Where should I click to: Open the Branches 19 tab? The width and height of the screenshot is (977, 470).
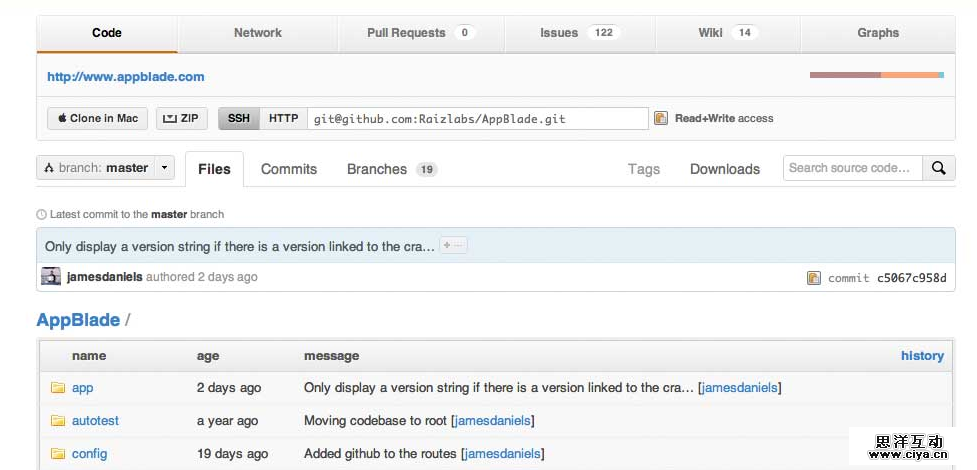coord(391,169)
